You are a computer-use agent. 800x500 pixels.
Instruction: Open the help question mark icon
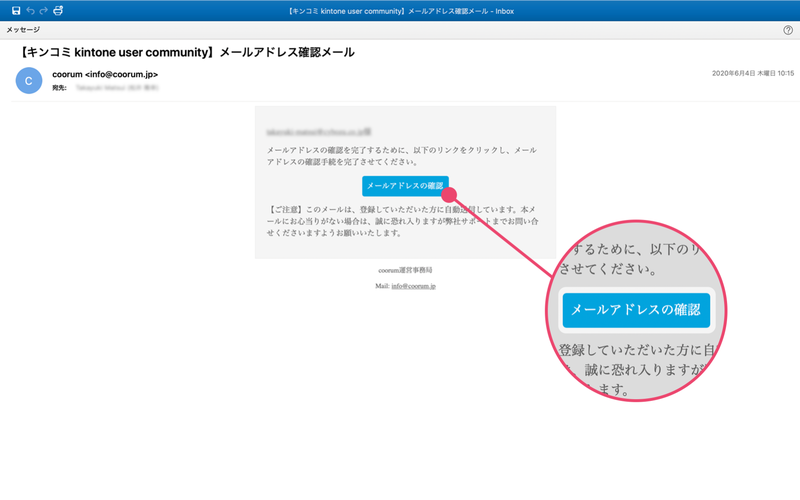788,30
